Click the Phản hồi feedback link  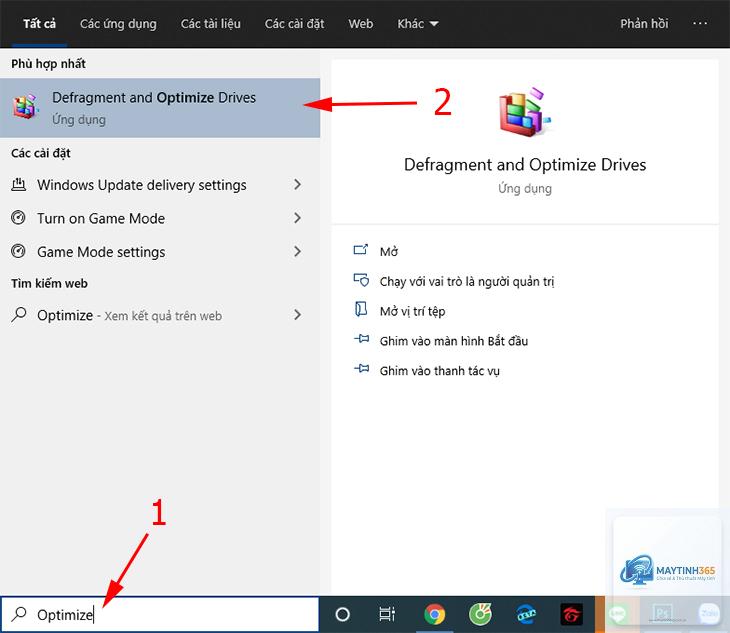click(644, 24)
